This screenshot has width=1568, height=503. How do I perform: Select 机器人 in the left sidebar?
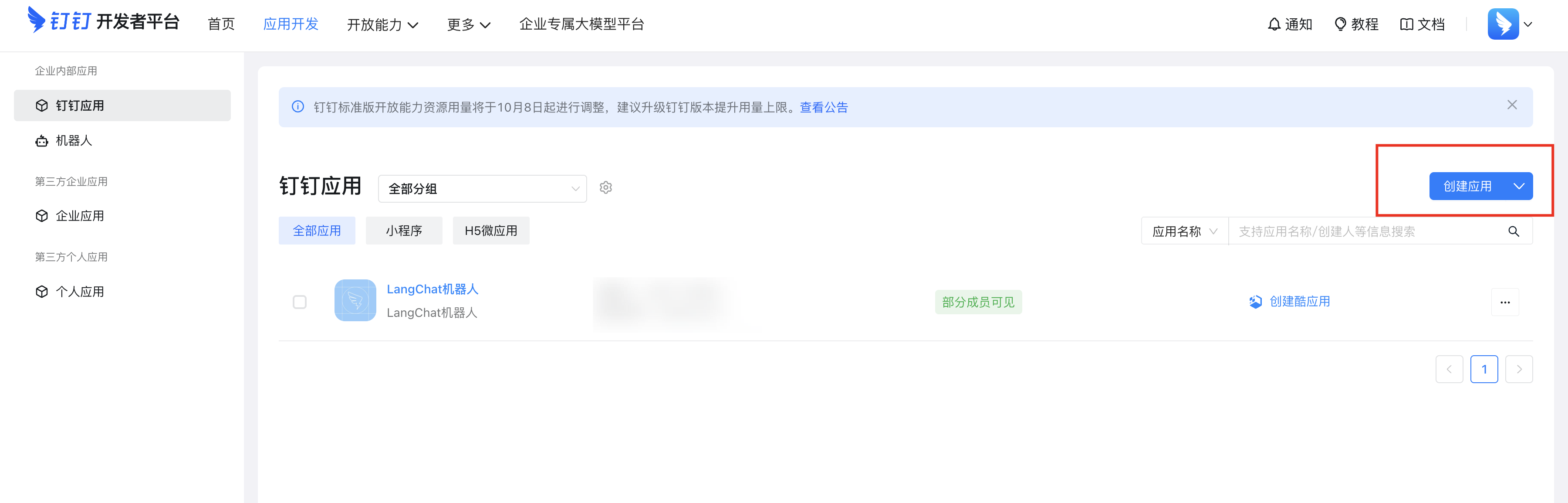(74, 141)
